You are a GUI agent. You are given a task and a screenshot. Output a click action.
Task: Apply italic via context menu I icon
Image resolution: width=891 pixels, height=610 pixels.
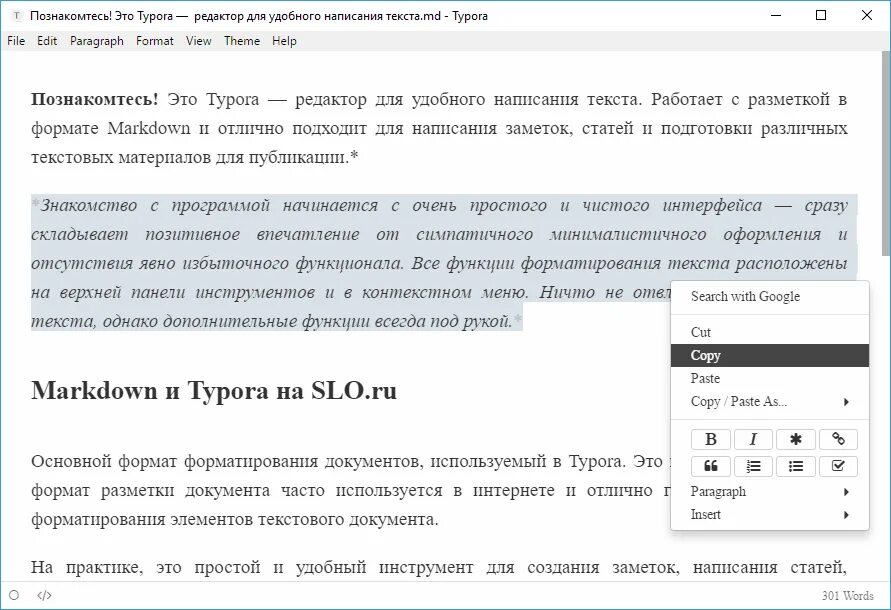(753, 439)
